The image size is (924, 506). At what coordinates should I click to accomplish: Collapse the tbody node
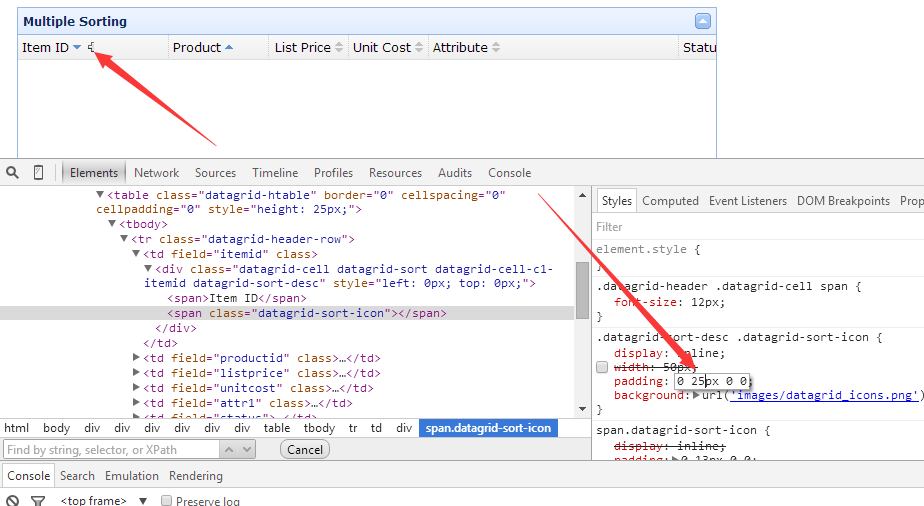click(112, 224)
